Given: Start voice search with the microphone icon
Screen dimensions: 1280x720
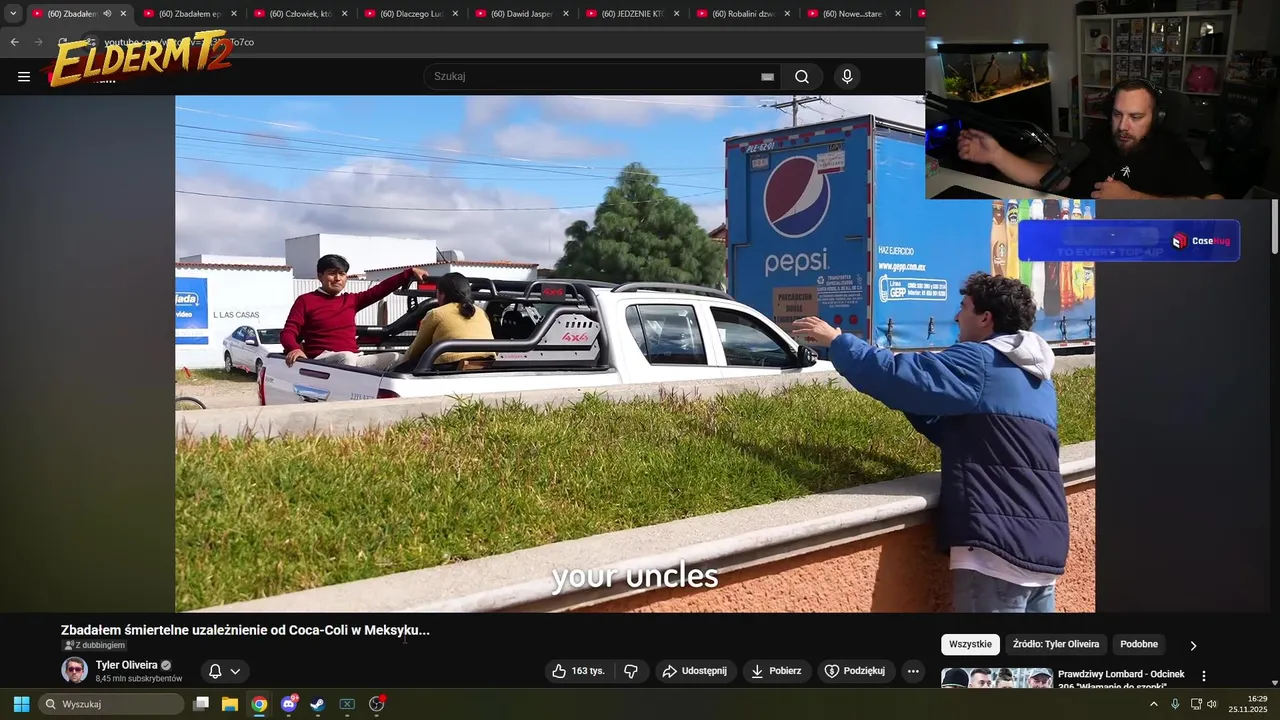Looking at the screenshot, I should pyautogui.click(x=847, y=77).
